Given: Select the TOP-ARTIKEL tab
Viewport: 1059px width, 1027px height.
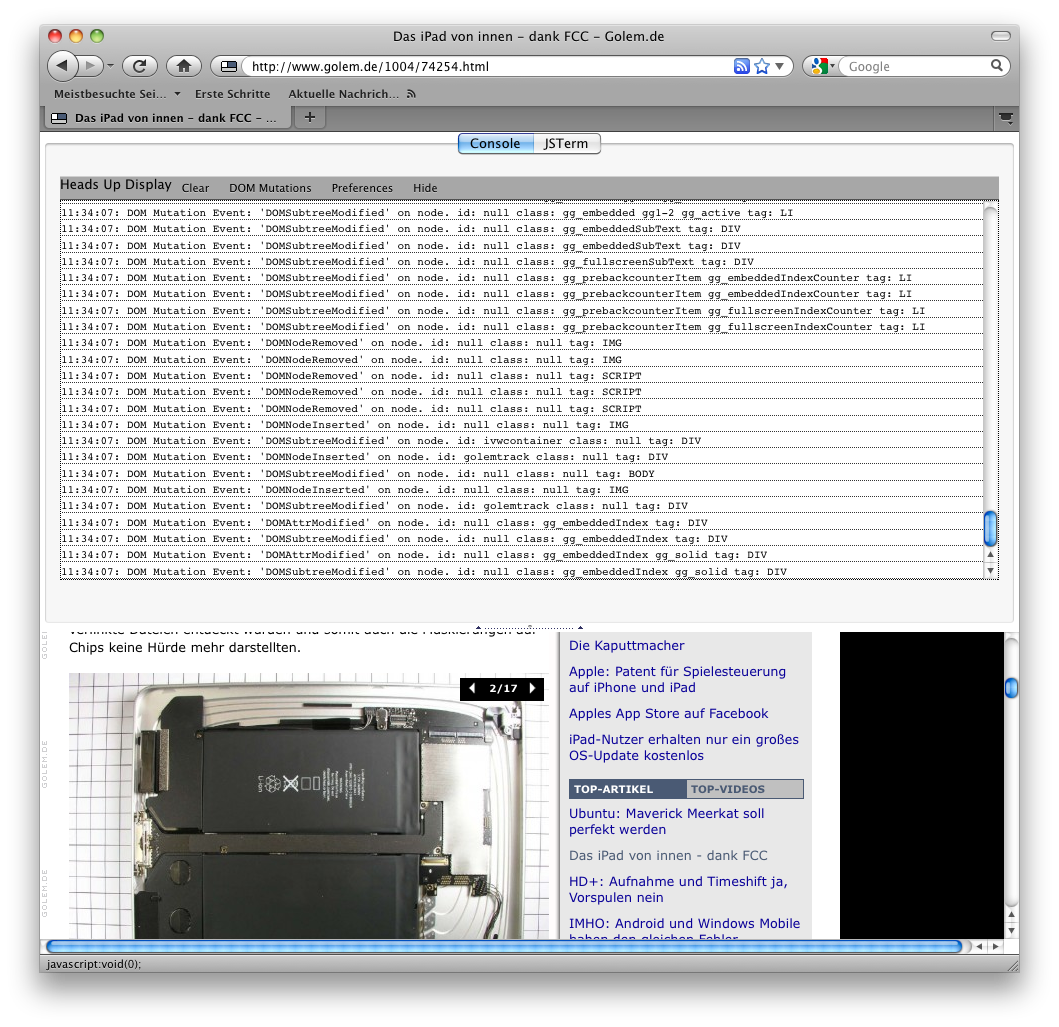Looking at the screenshot, I should tap(627, 789).
